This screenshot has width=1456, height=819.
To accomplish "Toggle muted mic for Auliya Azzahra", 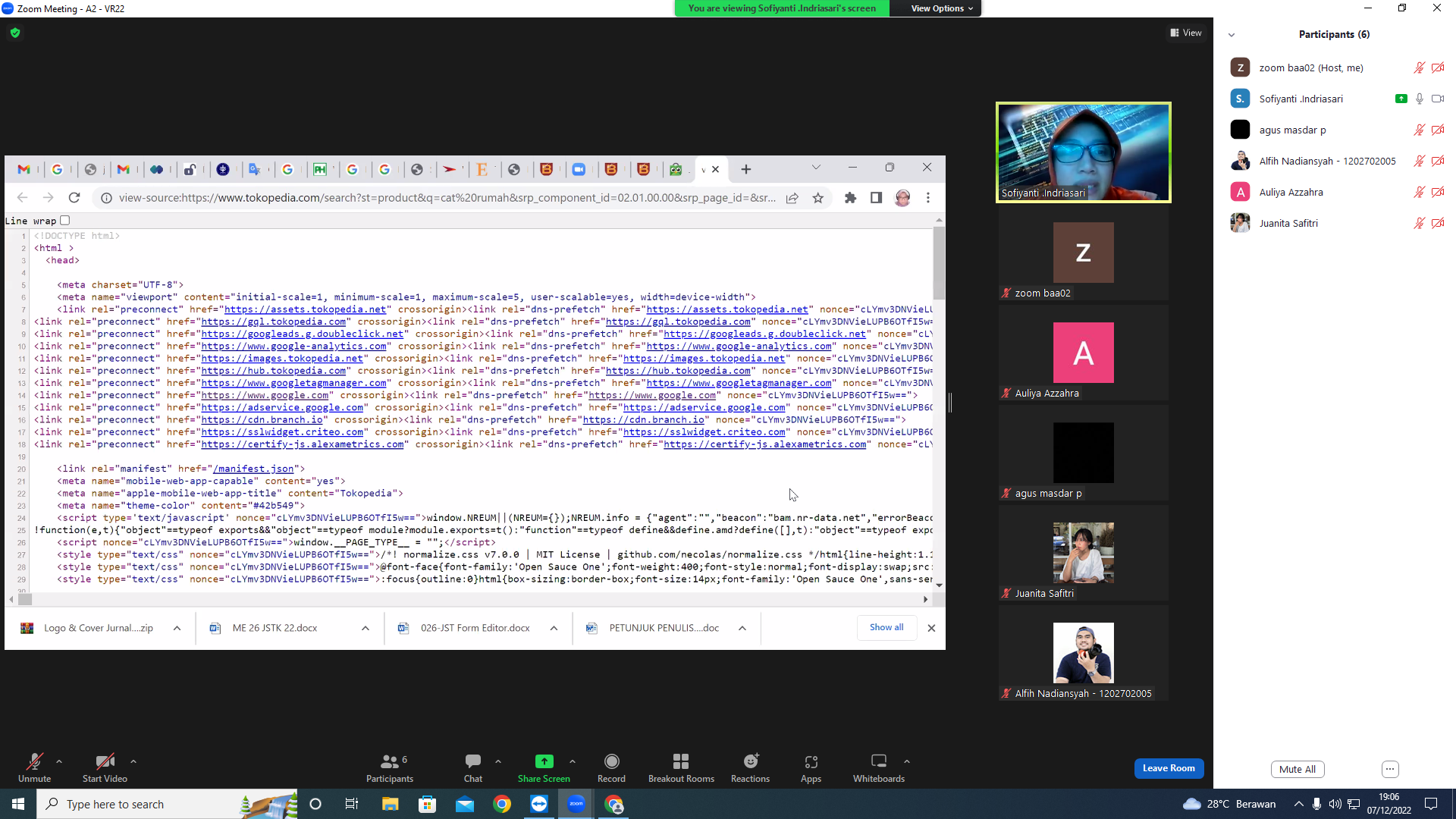I will pos(1420,192).
